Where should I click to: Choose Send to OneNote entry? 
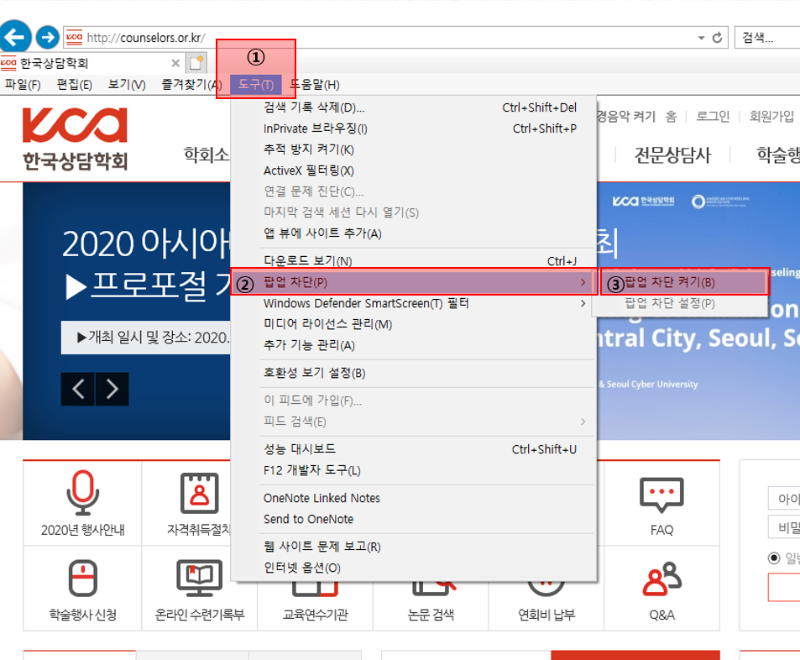tap(413, 519)
